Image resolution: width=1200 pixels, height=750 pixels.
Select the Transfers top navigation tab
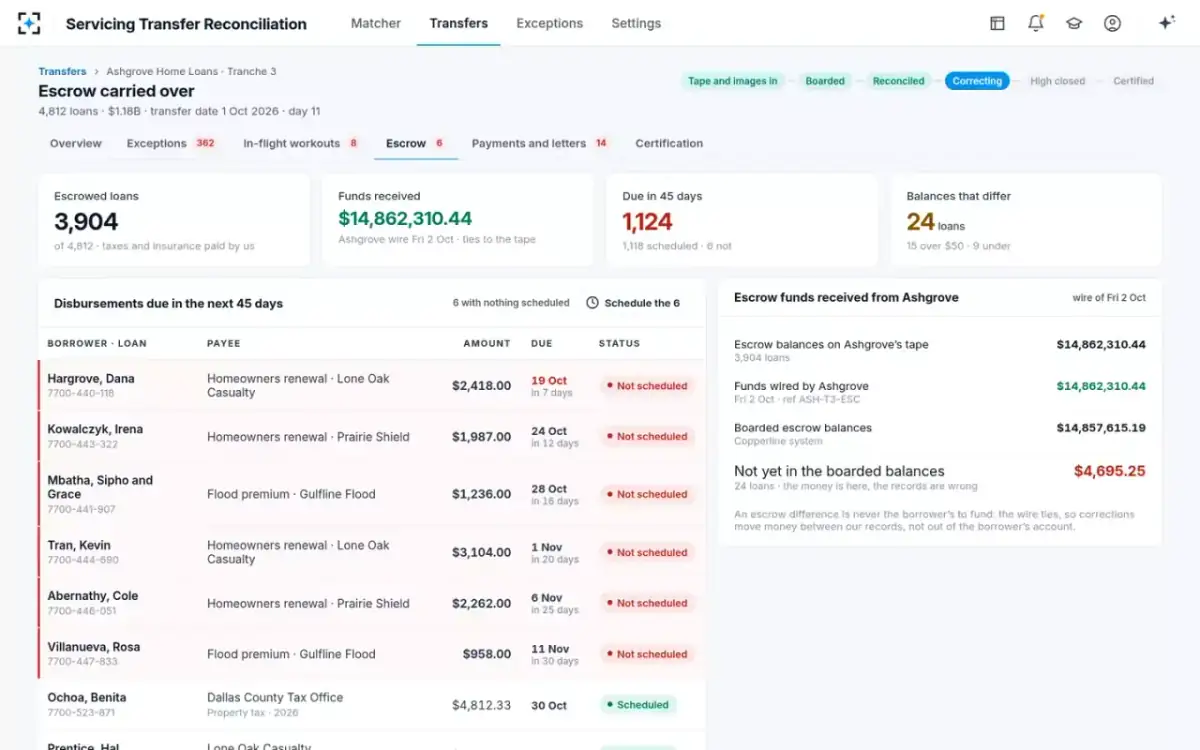point(459,23)
